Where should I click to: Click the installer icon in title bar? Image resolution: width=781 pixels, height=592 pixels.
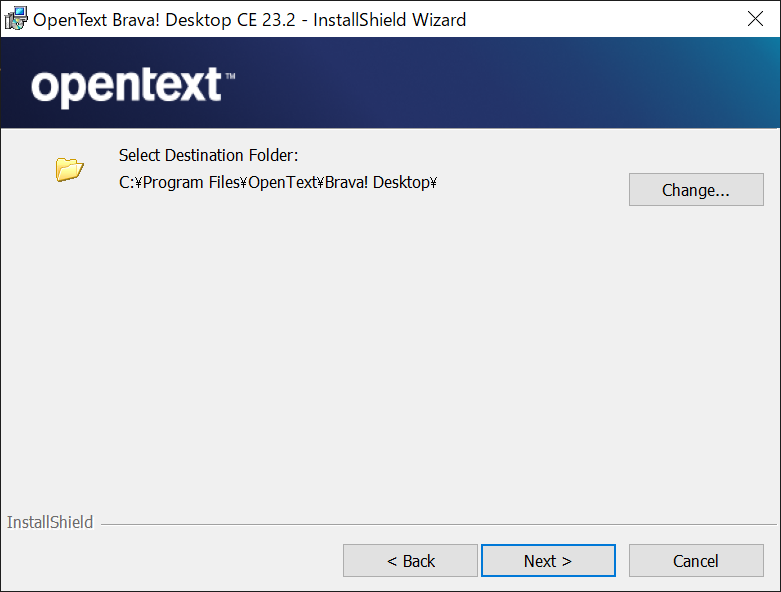pos(15,19)
